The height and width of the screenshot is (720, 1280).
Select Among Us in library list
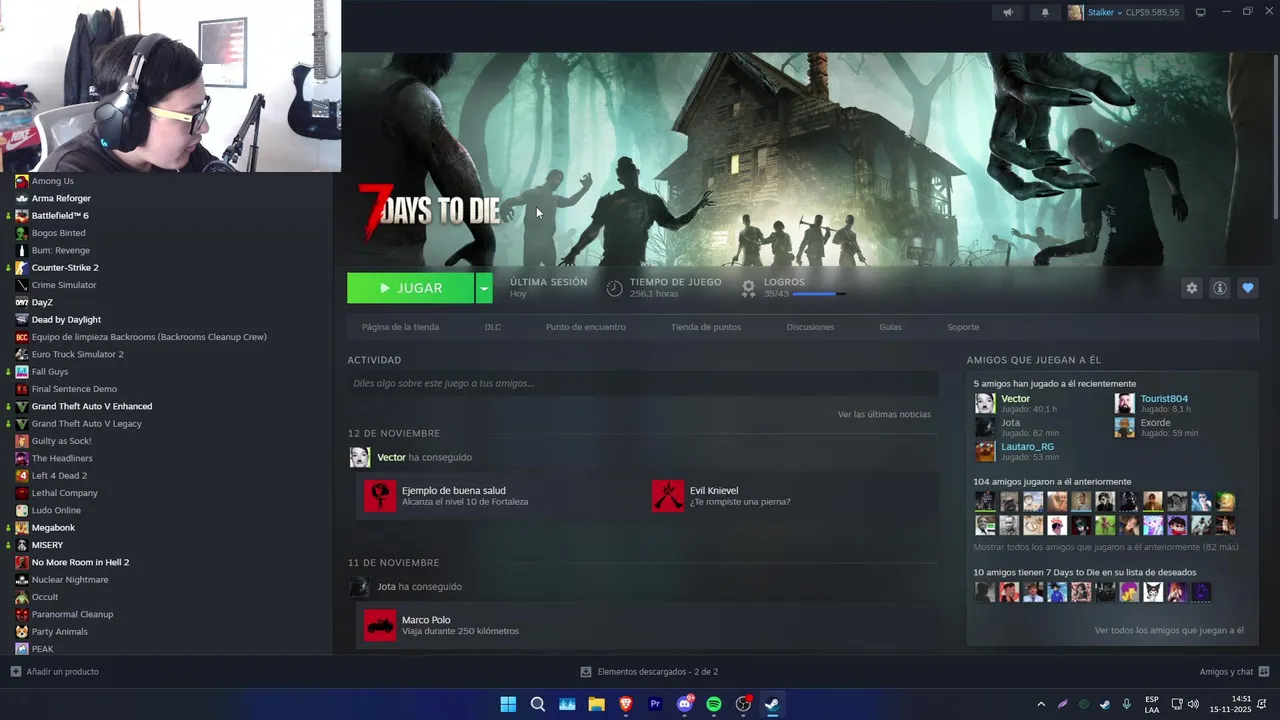pos(52,181)
